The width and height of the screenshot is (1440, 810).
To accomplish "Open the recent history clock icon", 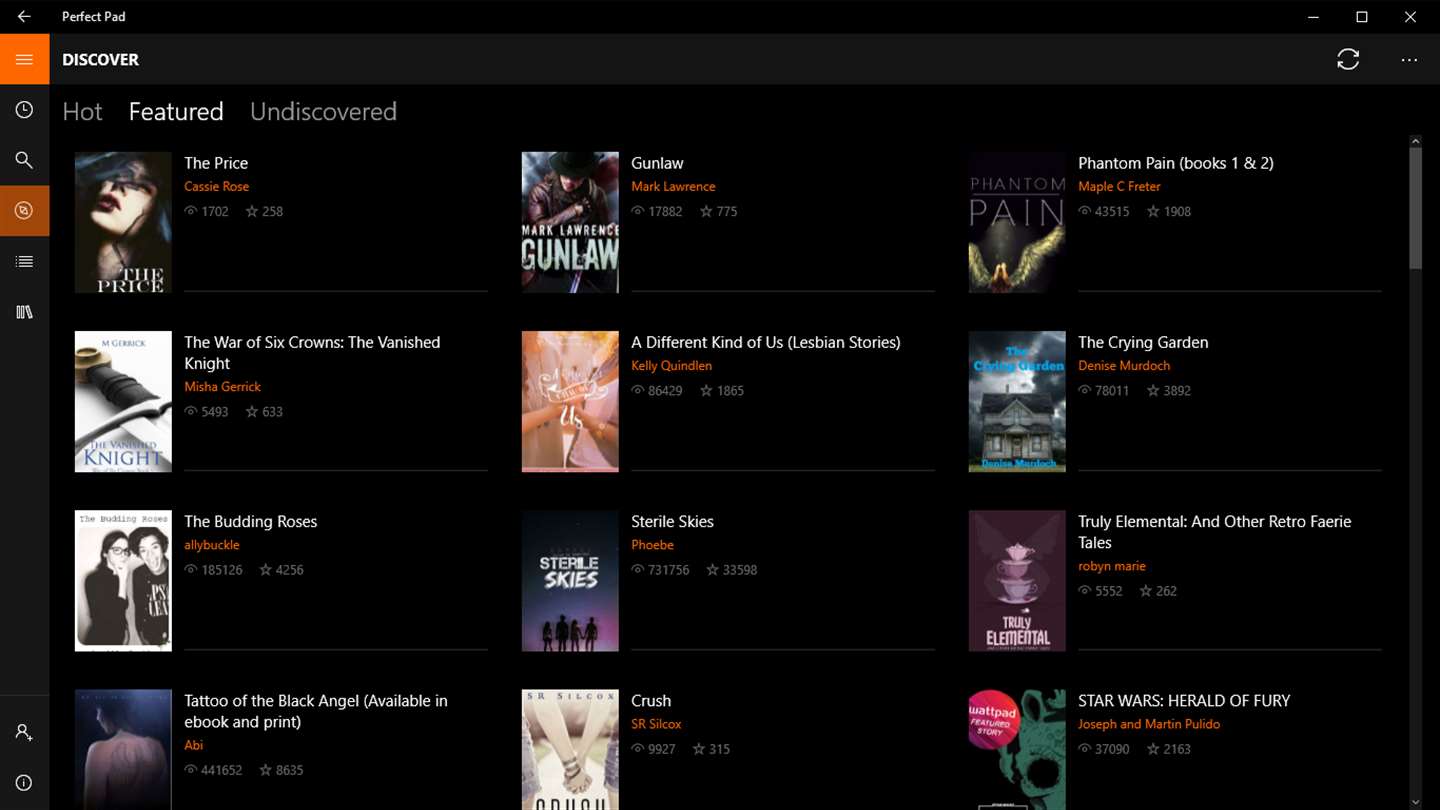I will [x=24, y=110].
